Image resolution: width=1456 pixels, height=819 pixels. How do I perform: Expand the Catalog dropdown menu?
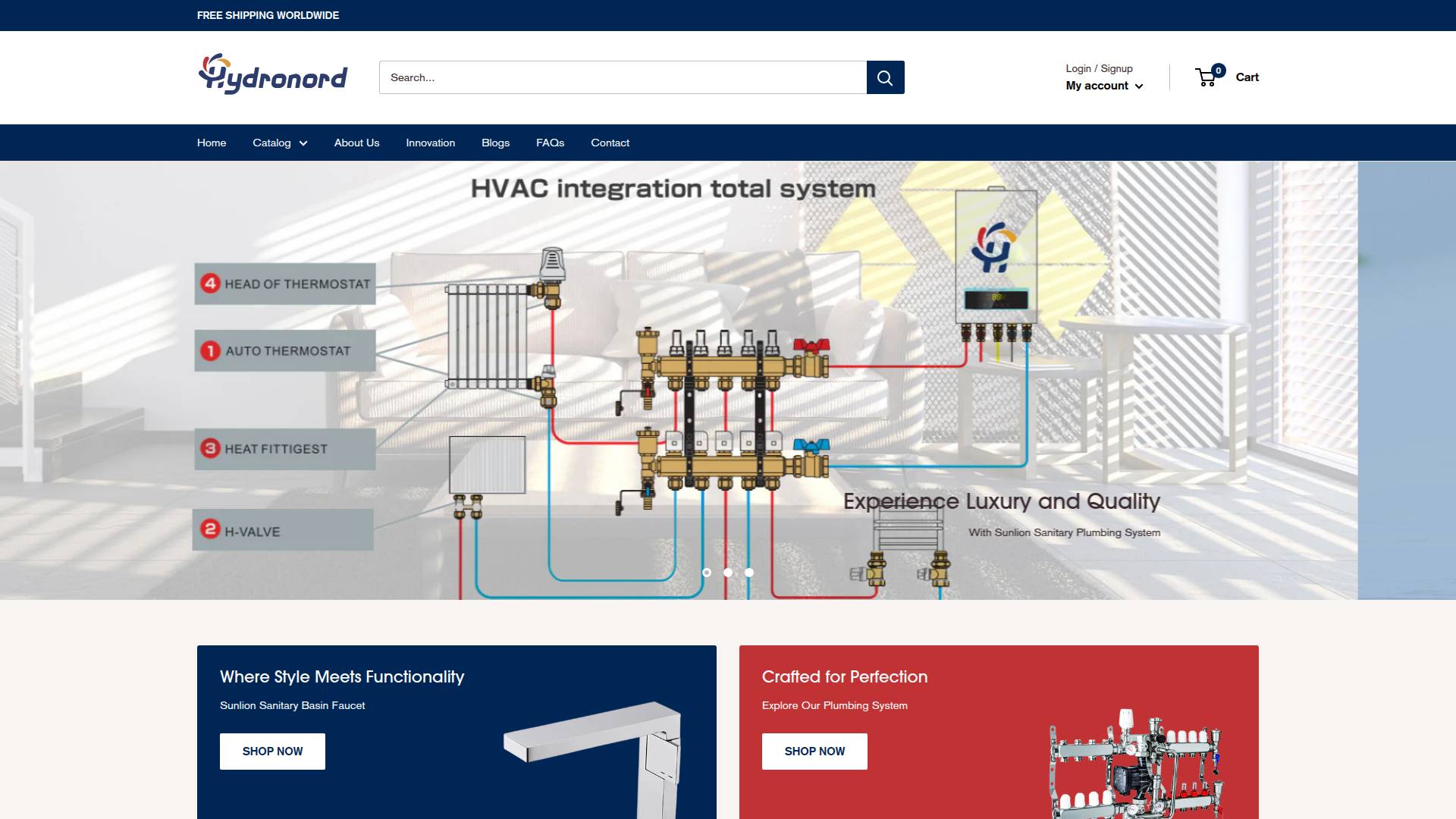point(280,143)
